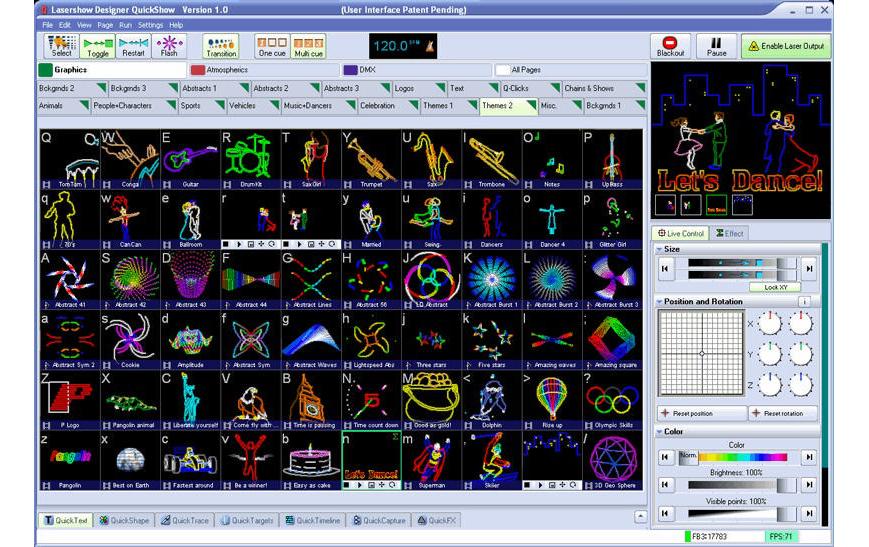Image resolution: width=869 pixels, height=547 pixels.
Task: Trigger the Best on Earth cue
Action: tap(130, 461)
